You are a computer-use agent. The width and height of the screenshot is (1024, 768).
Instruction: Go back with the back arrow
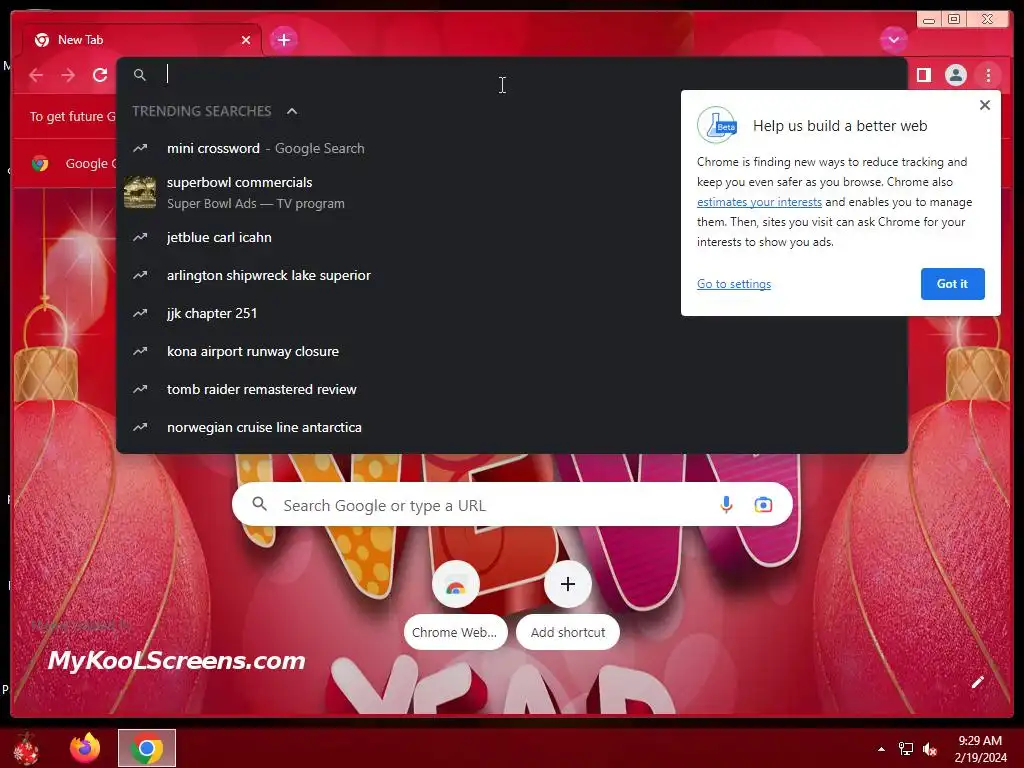[36, 75]
